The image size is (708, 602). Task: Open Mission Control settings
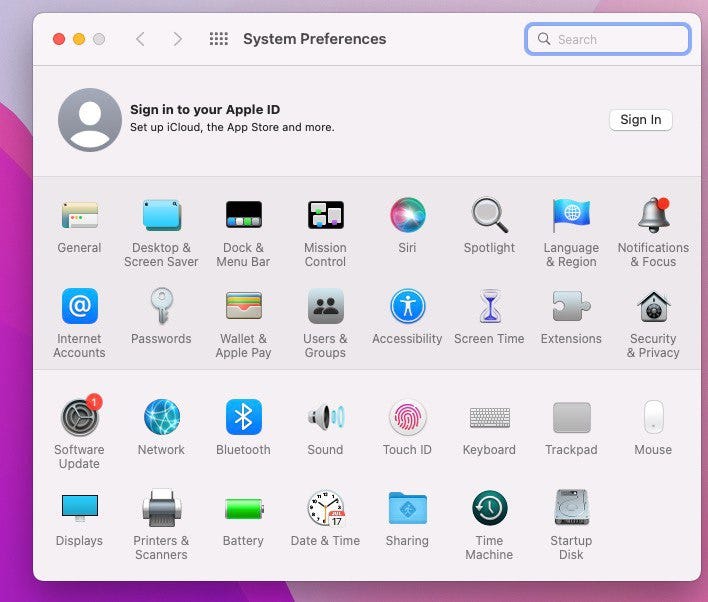[325, 215]
